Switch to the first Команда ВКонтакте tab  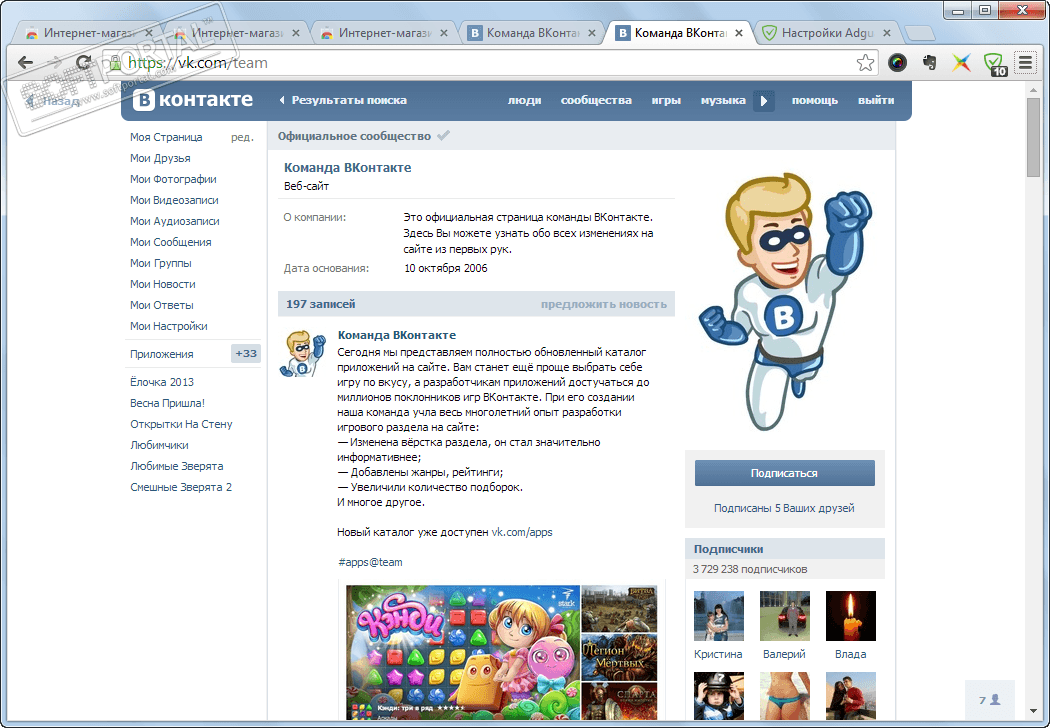tap(532, 33)
